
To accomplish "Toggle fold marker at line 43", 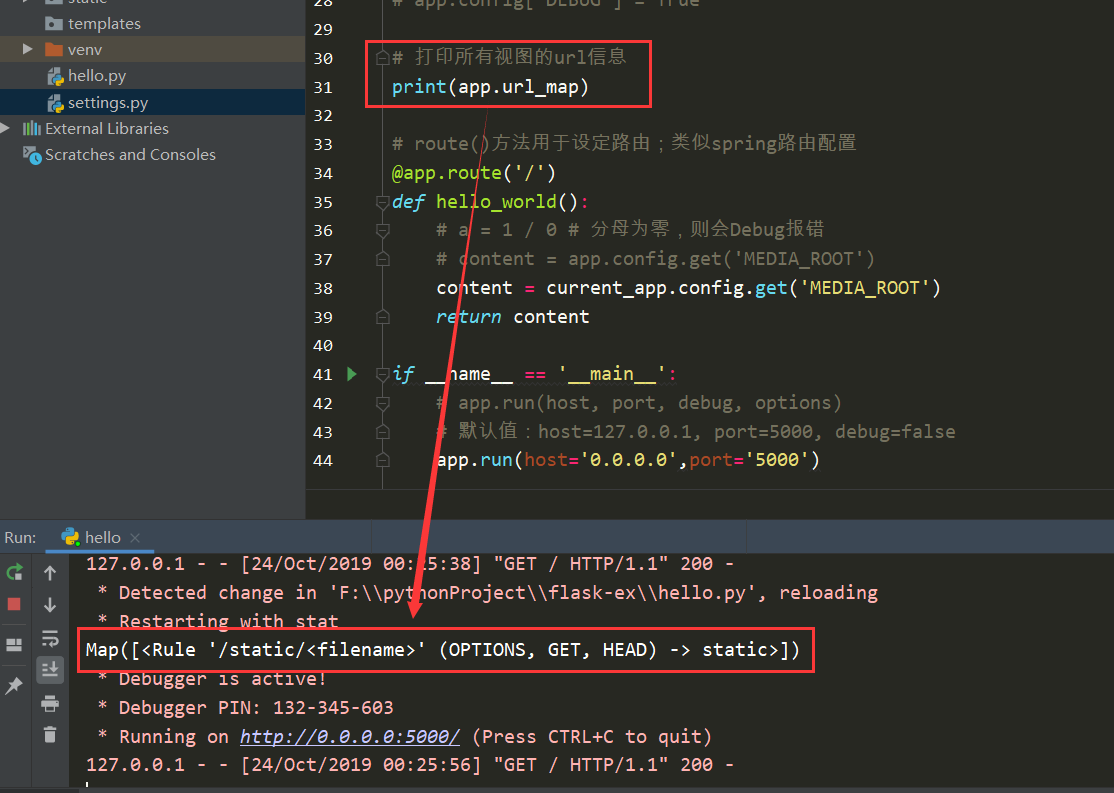I will [x=382, y=432].
